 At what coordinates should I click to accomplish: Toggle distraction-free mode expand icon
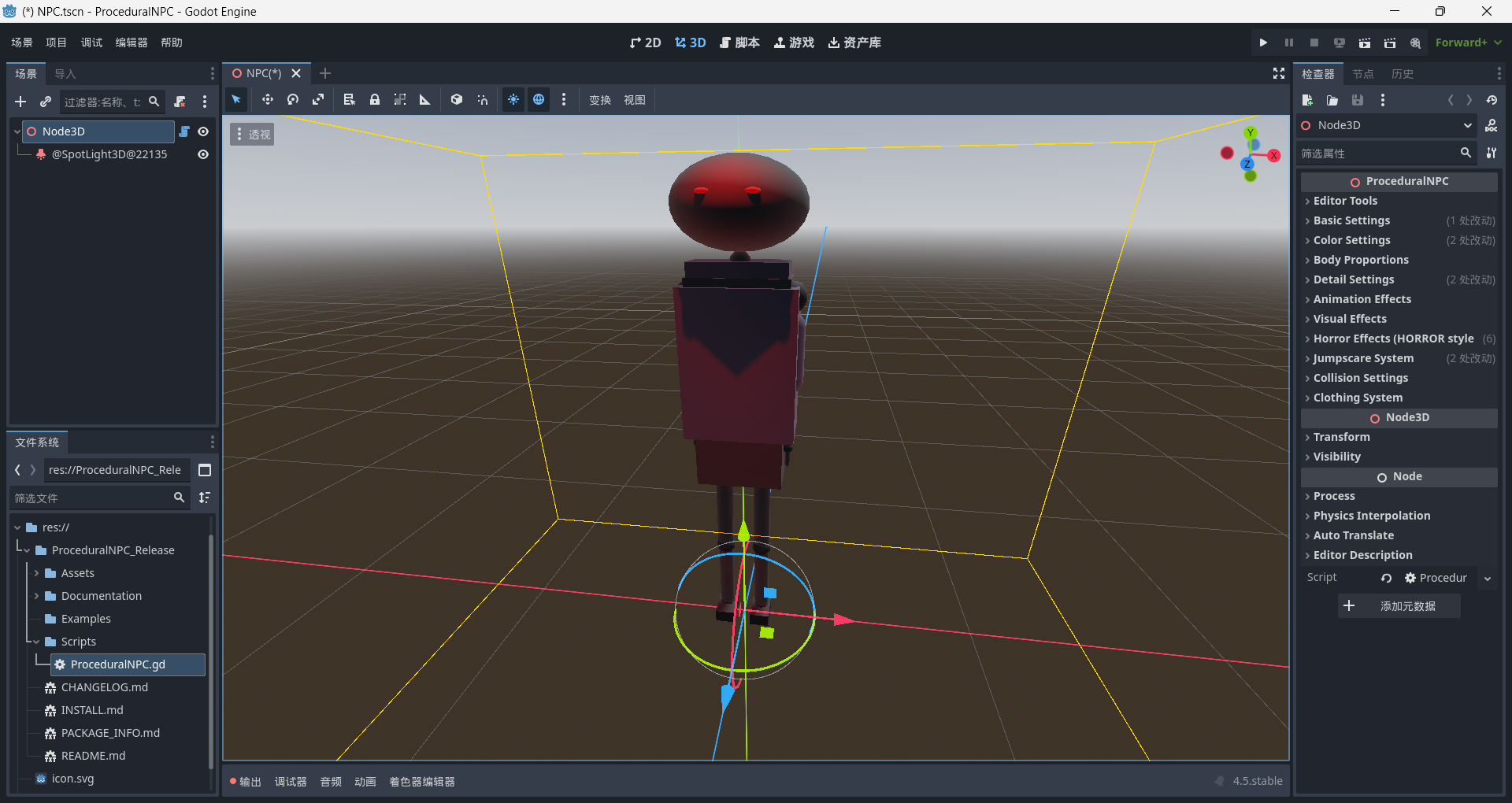point(1279,73)
